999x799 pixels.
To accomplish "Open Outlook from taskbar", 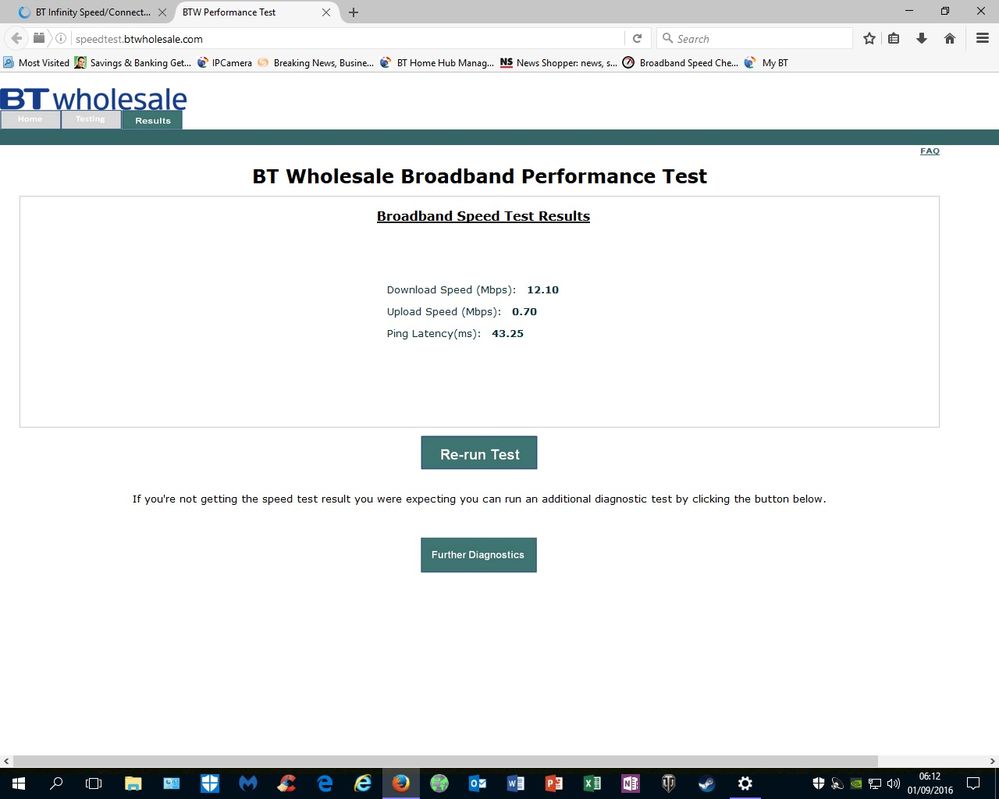I will (477, 783).
